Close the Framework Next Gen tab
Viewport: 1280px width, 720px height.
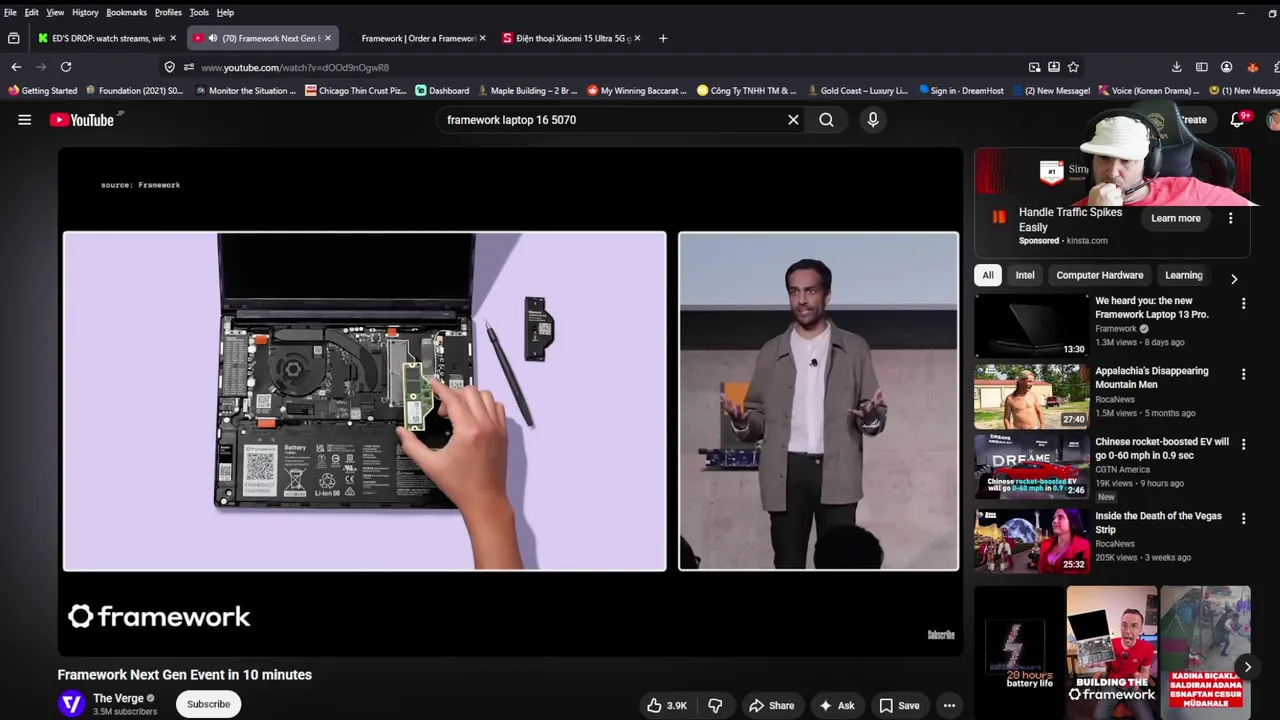pyautogui.click(x=327, y=38)
